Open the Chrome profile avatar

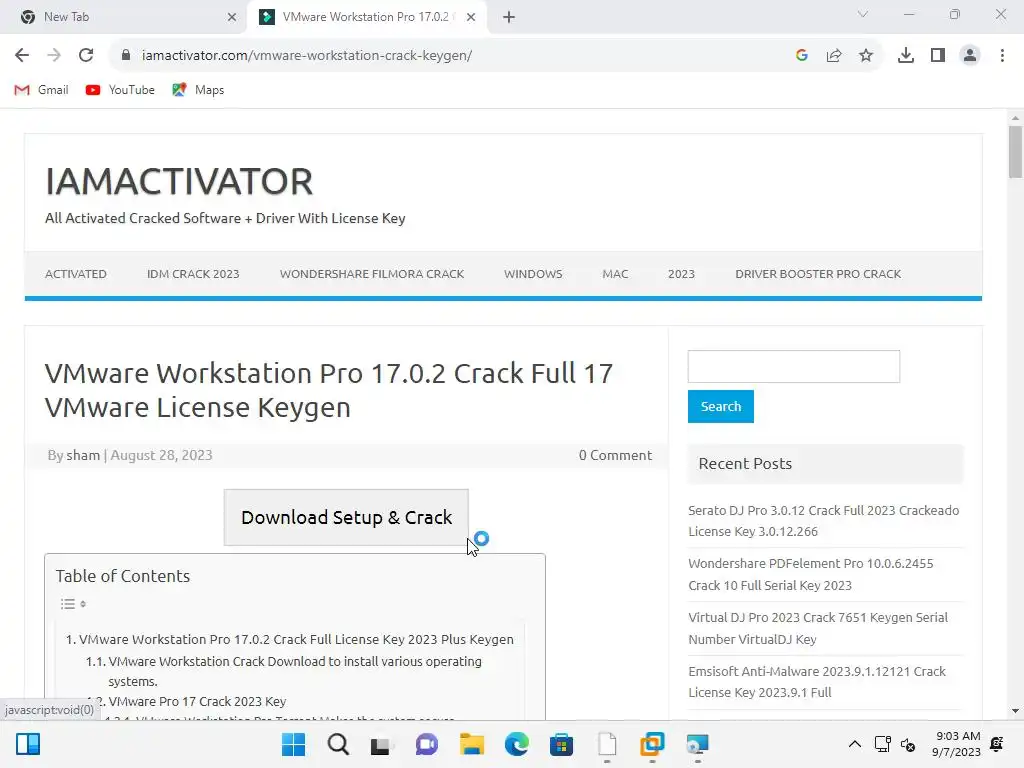970,56
